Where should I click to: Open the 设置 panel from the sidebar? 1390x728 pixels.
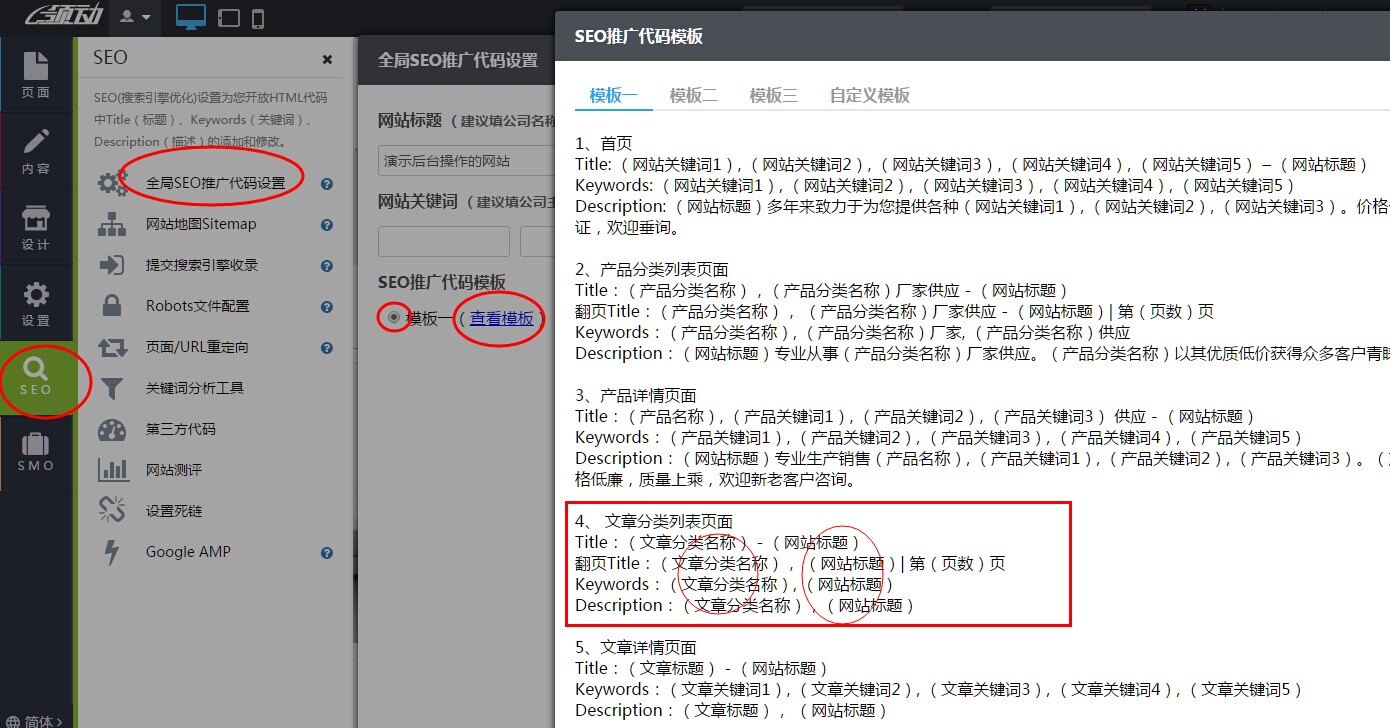(x=36, y=300)
